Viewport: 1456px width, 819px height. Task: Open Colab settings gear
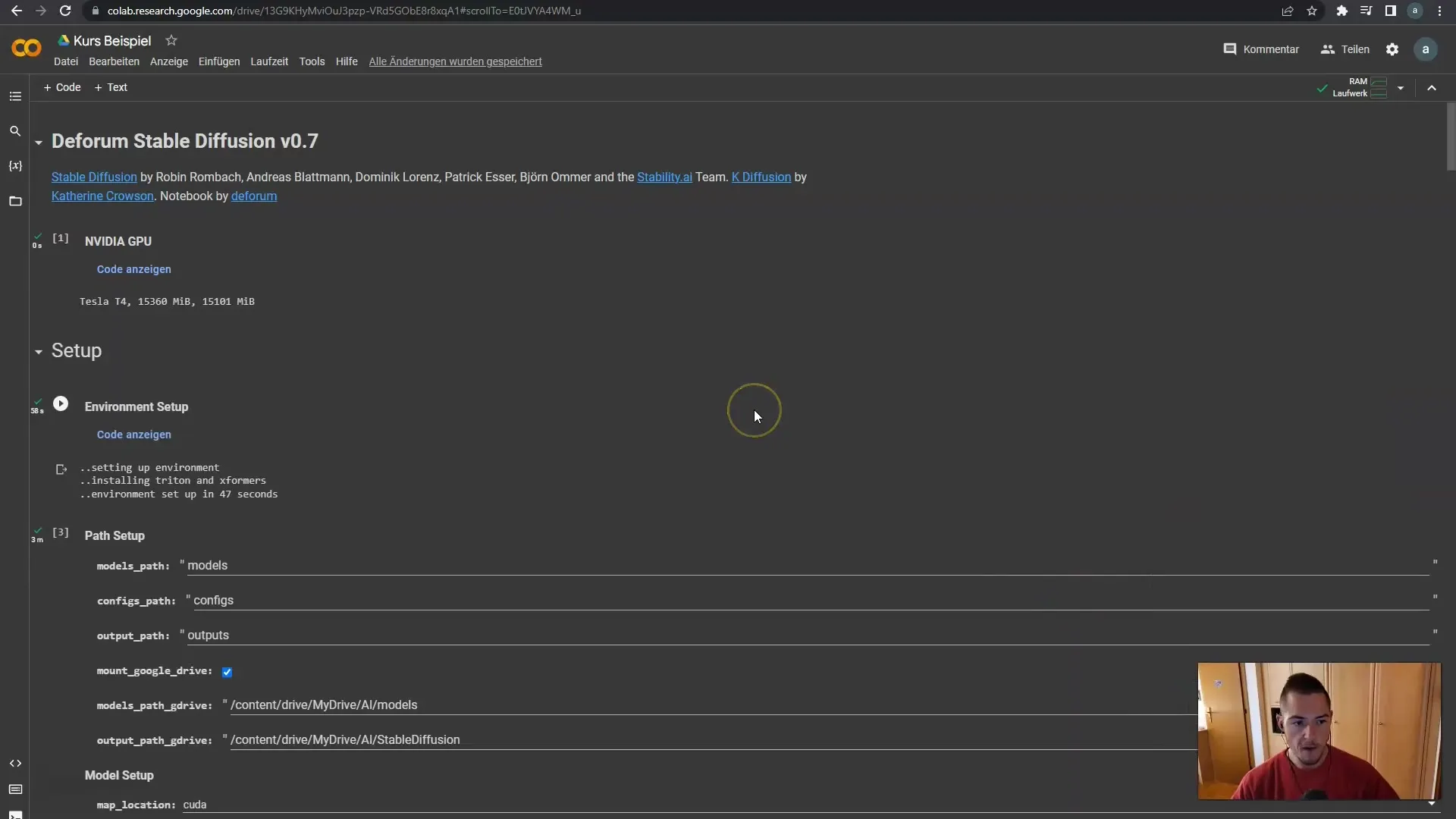(x=1392, y=49)
